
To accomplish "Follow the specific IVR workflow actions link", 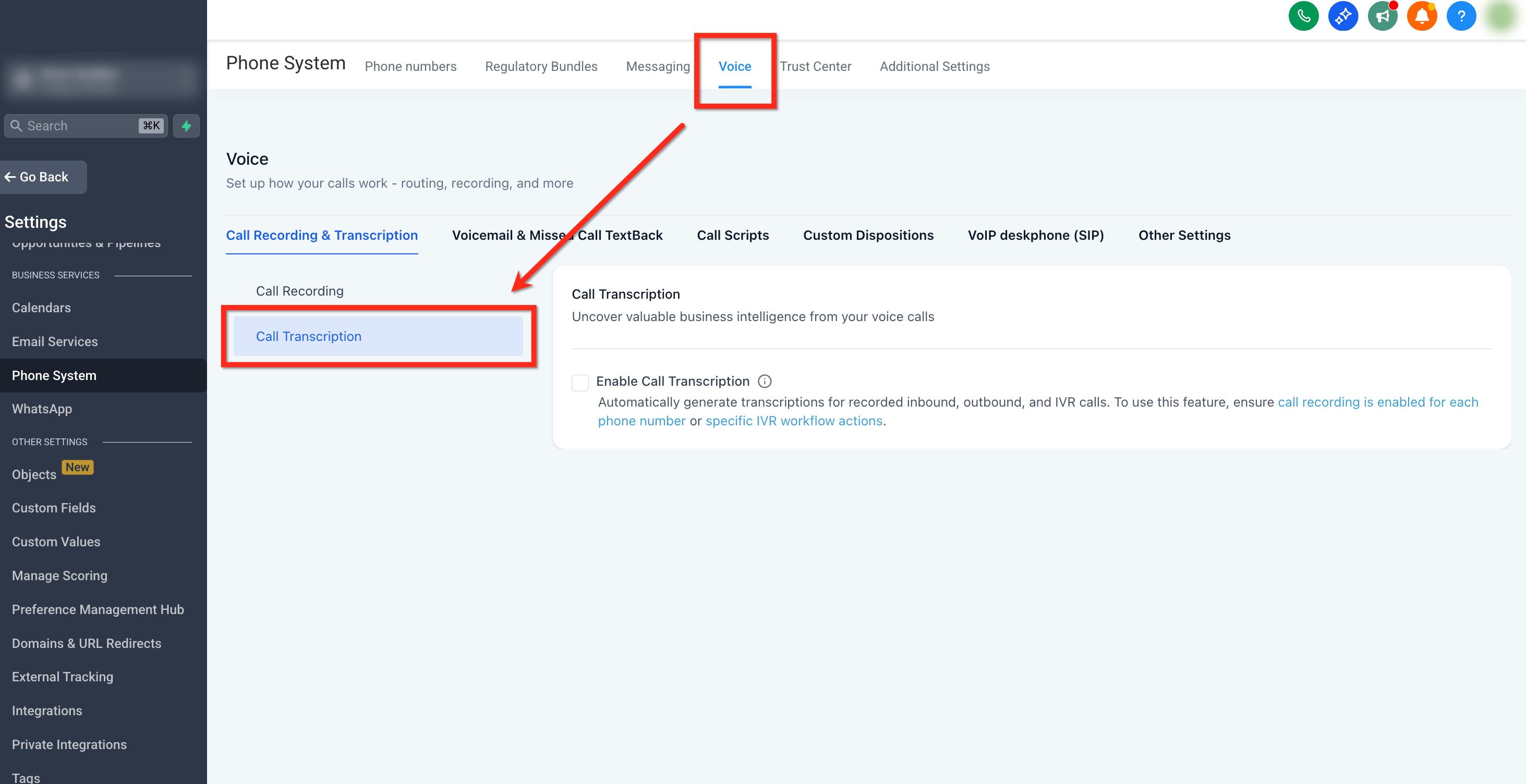I will click(x=793, y=421).
